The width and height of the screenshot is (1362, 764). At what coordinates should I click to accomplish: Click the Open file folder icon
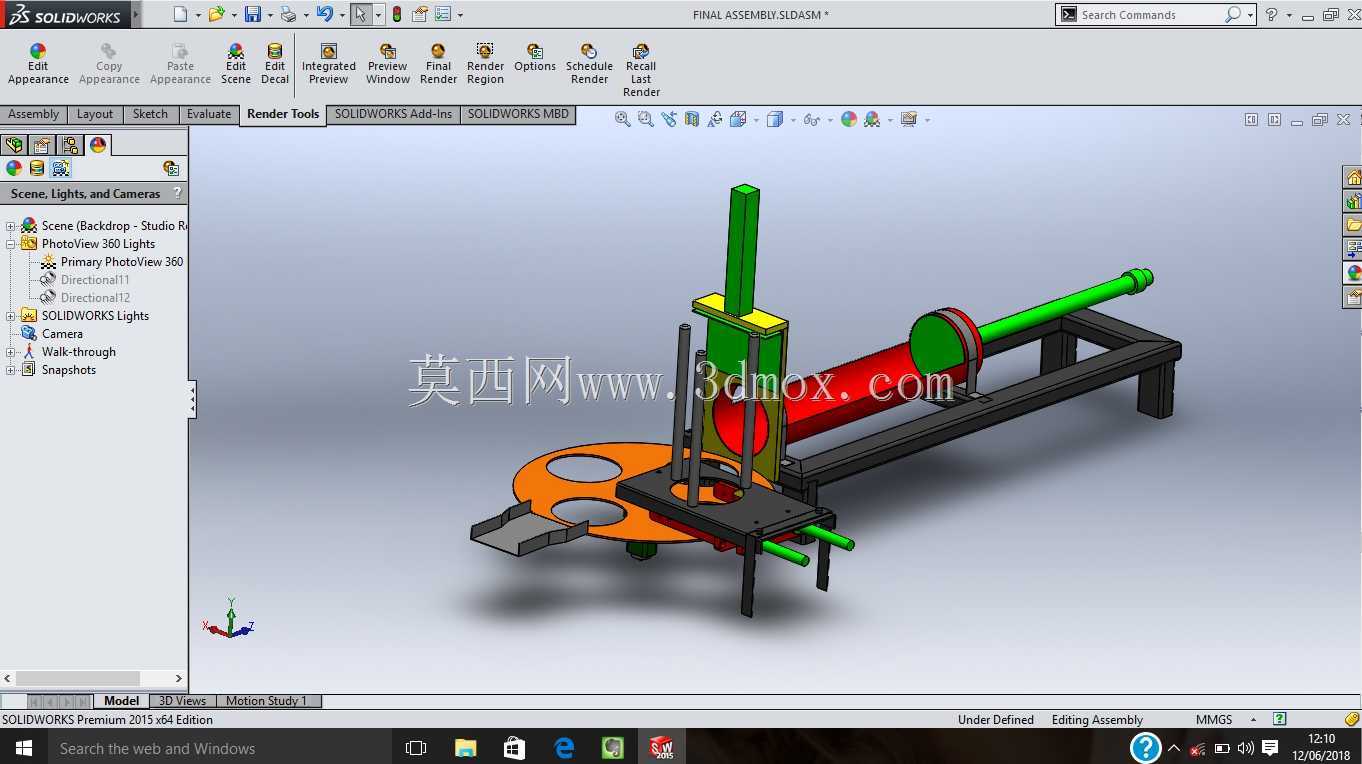pyautogui.click(x=216, y=14)
